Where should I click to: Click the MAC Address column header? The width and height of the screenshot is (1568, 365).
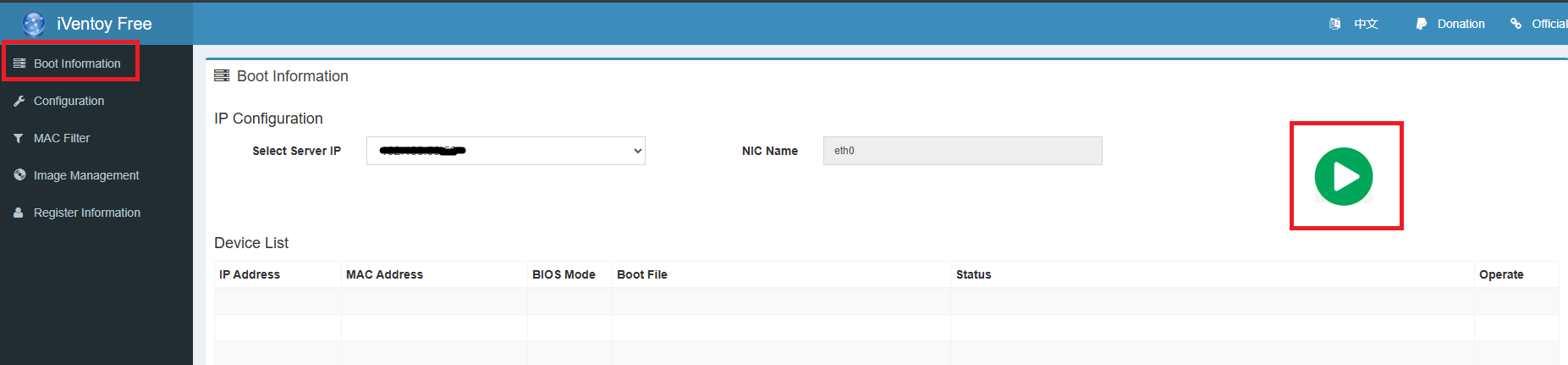point(384,274)
